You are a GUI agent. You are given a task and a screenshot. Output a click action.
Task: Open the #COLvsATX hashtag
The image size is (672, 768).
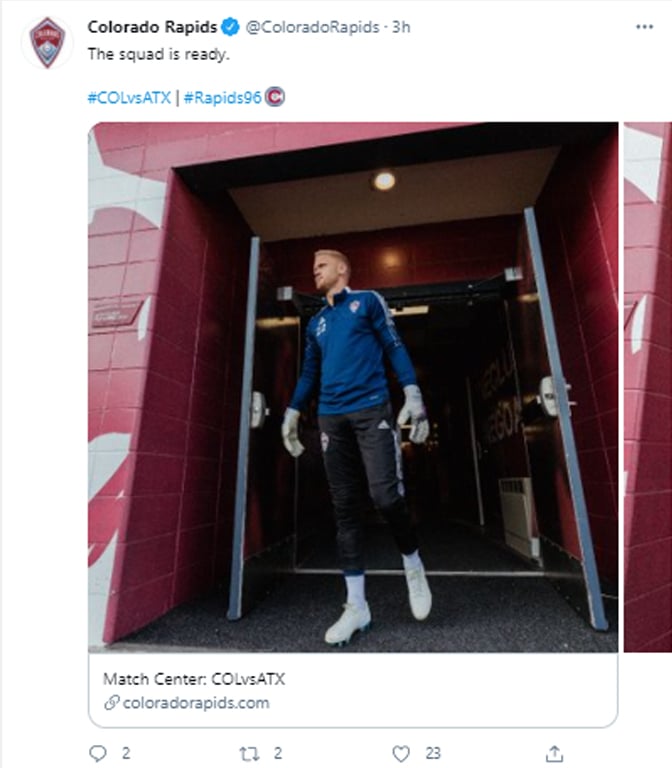[129, 97]
